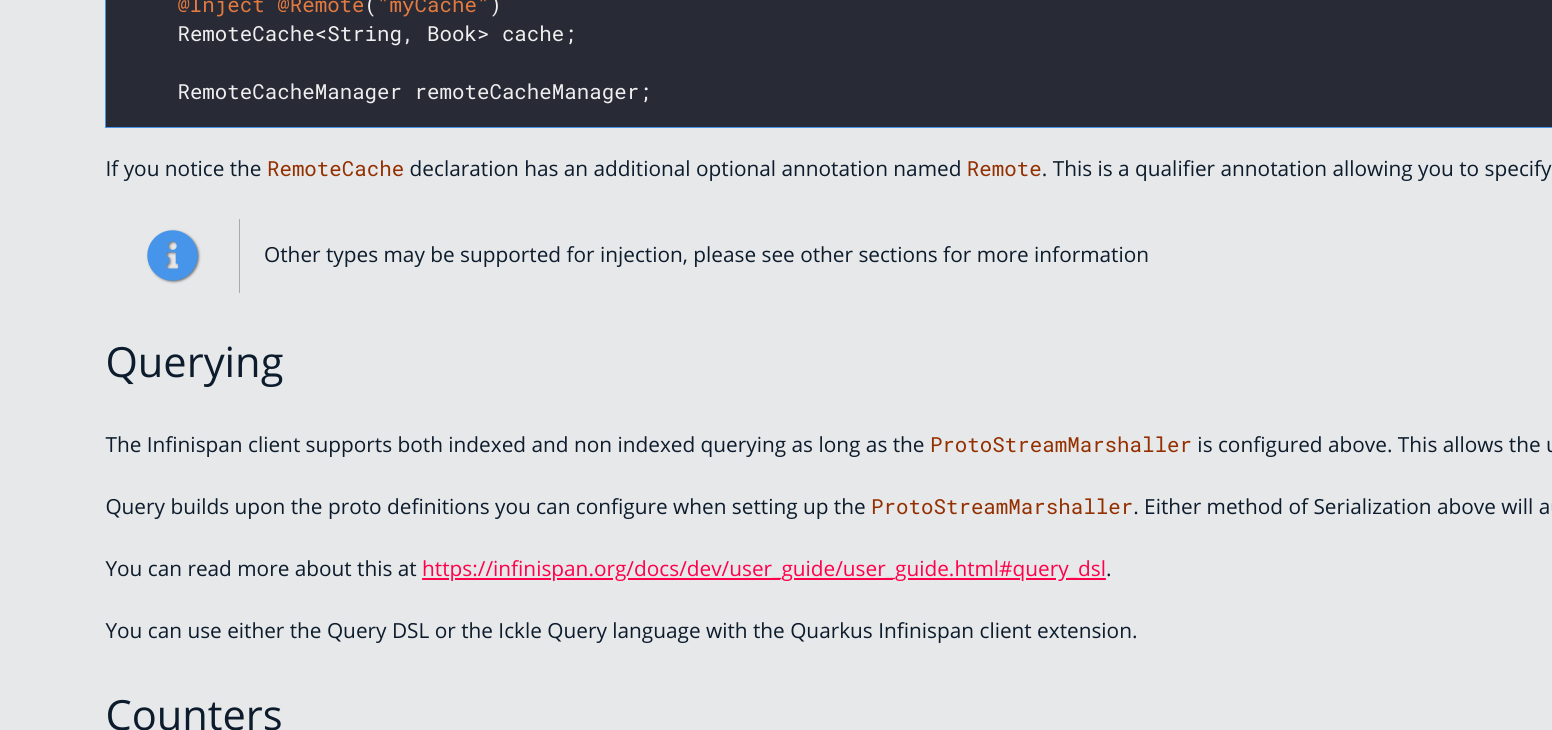Click the code line 'RemoteCache<String, Book> cache;'
Screen dimensions: 1552x730
pyautogui.click(x=377, y=34)
